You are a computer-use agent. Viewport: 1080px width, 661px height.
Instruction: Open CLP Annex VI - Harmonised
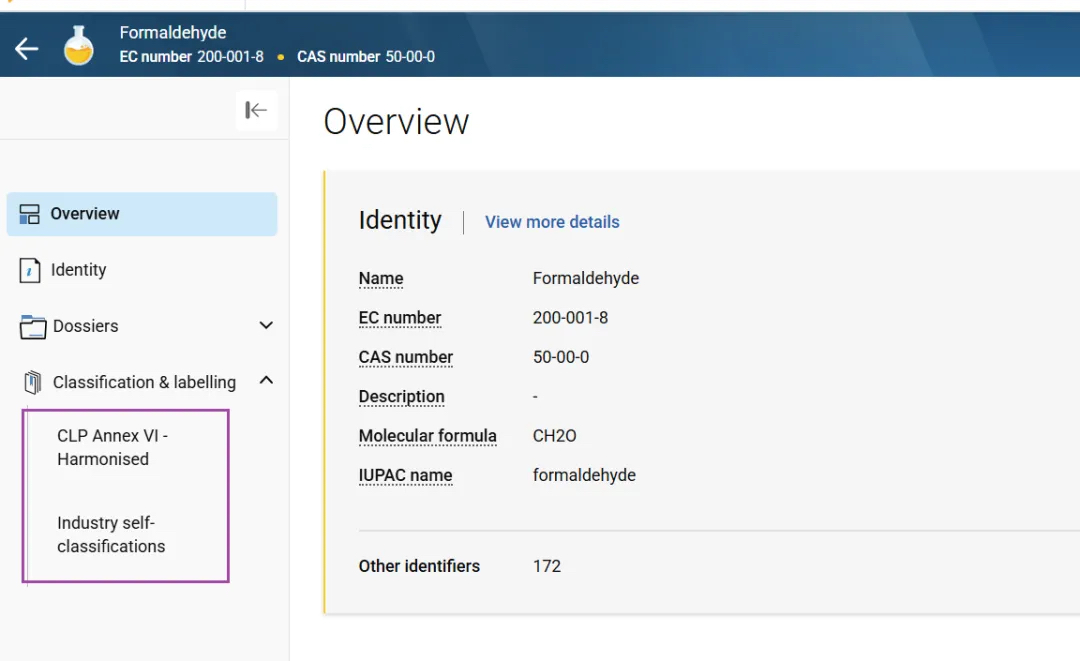(x=112, y=448)
